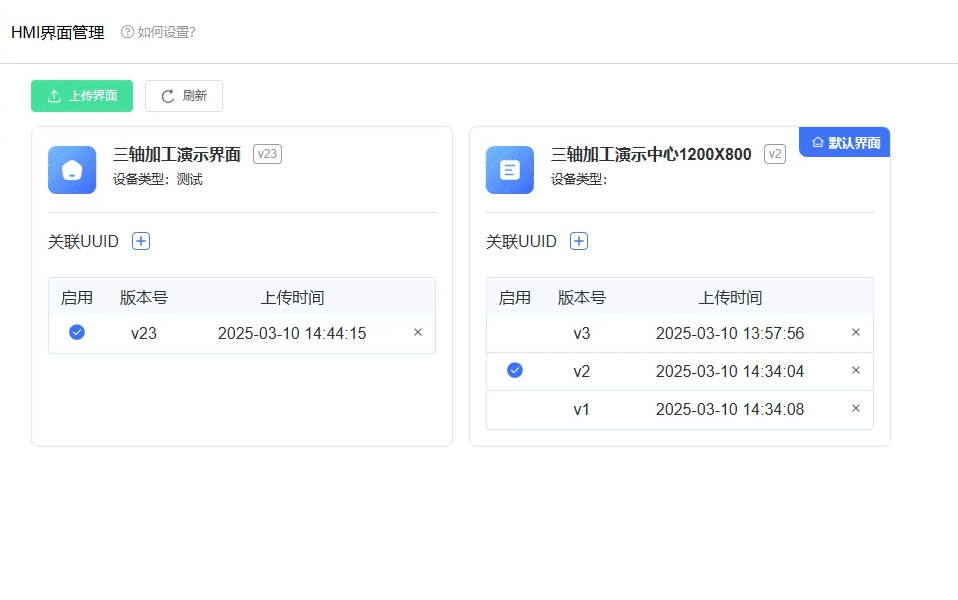This screenshot has width=958, height=600.
Task: Click the 版本号 header in the right table
Action: click(x=582, y=297)
